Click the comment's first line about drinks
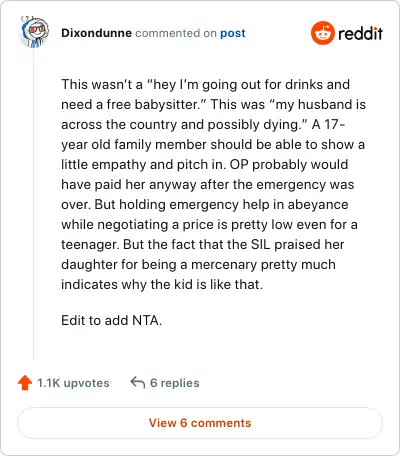Screen dimensions: 400x456 click(x=206, y=84)
